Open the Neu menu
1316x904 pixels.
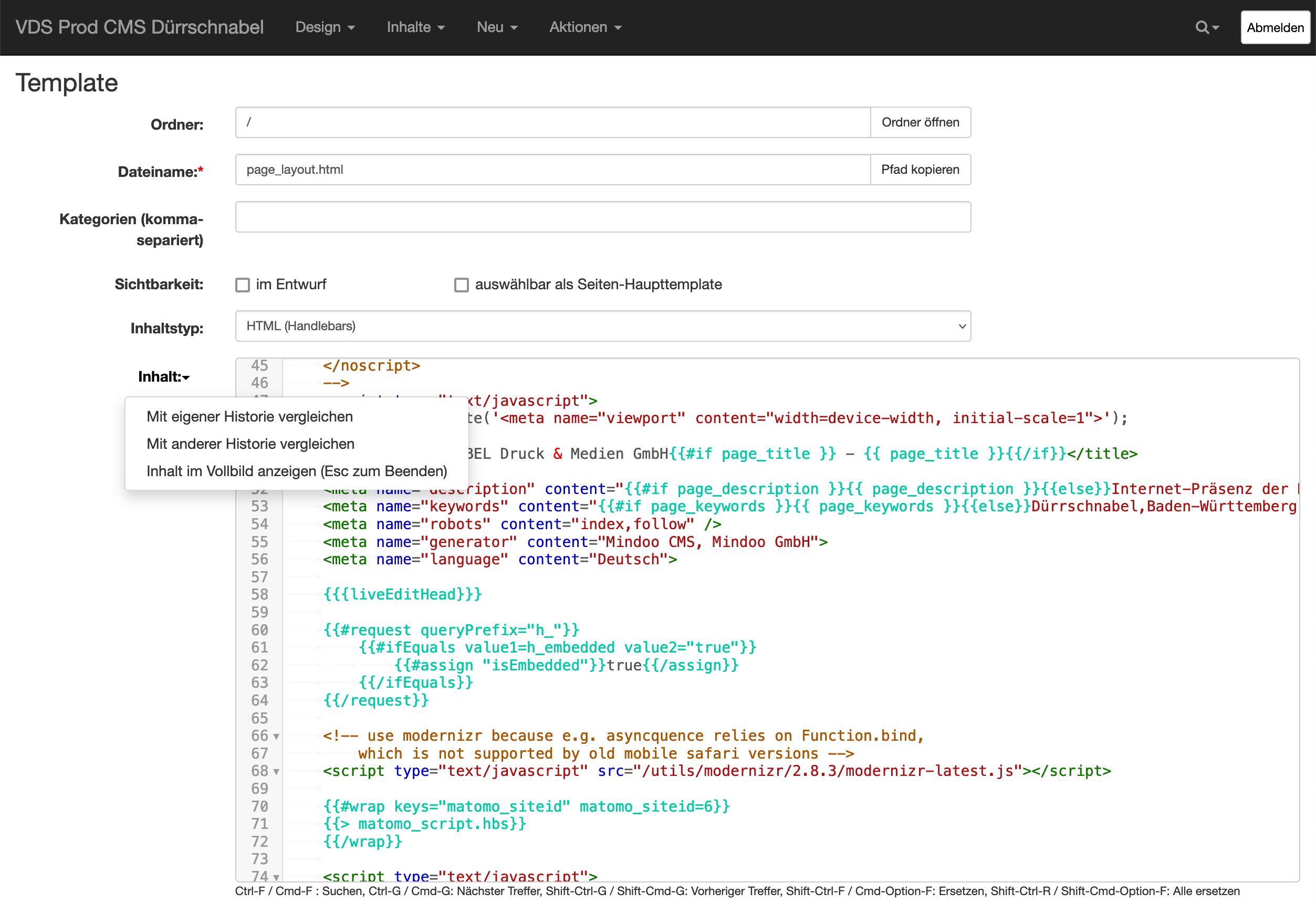[x=497, y=27]
